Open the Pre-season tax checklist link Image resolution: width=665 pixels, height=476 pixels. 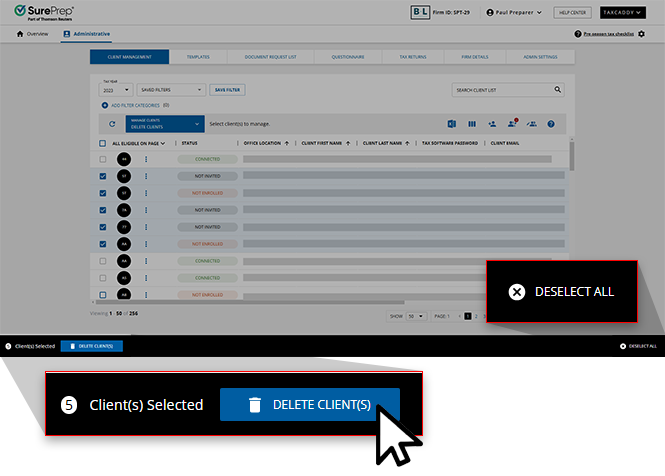click(609, 34)
